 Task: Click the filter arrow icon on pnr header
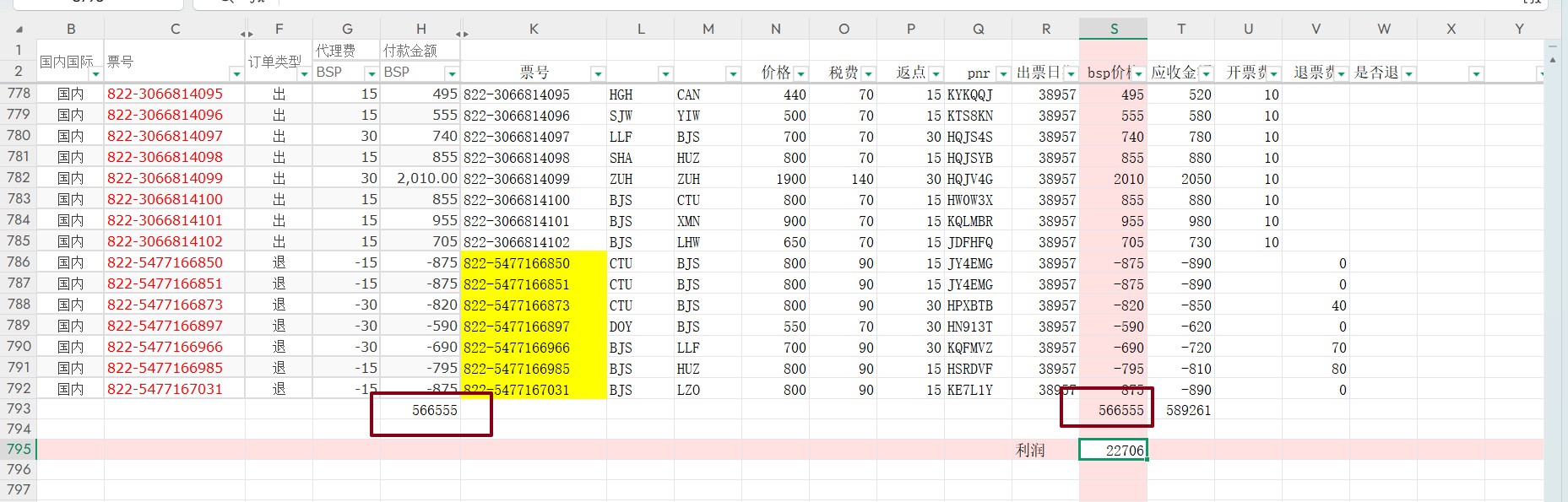(1002, 74)
